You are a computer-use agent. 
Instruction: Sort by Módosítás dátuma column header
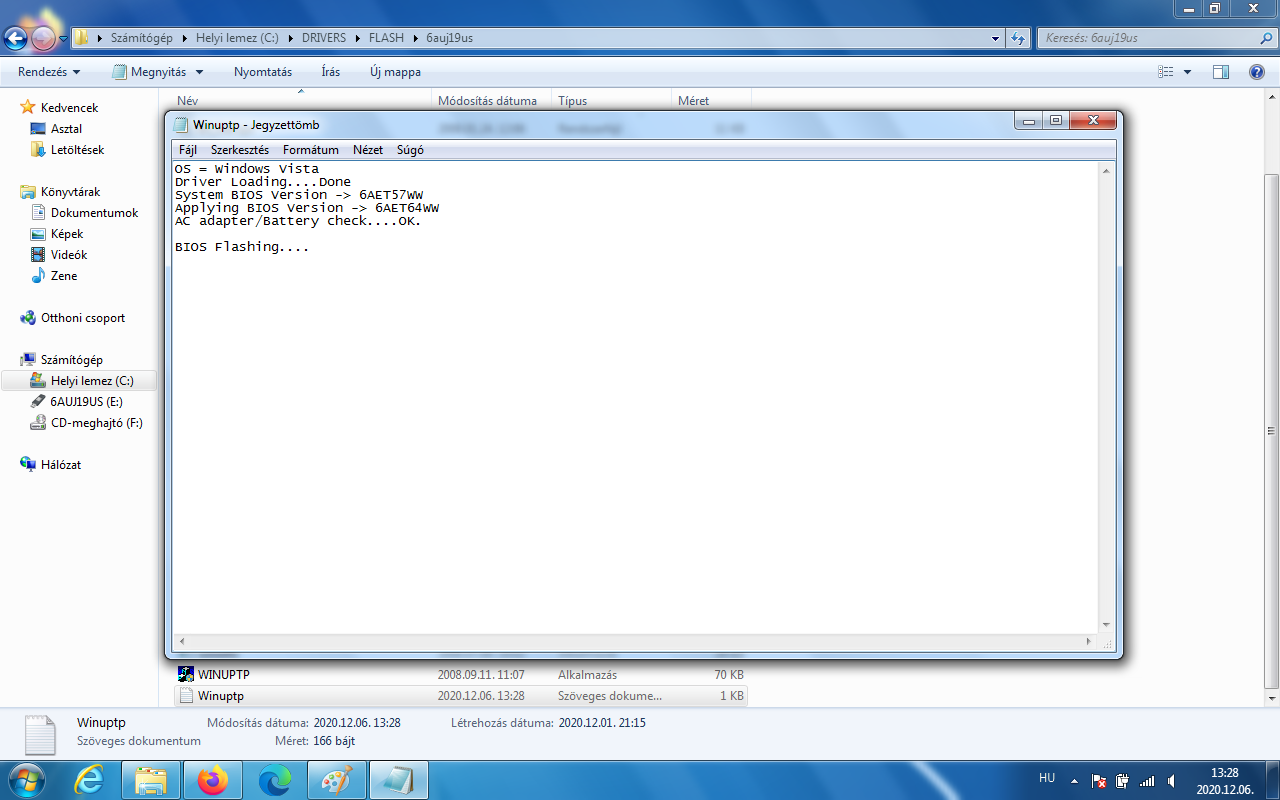[492, 100]
